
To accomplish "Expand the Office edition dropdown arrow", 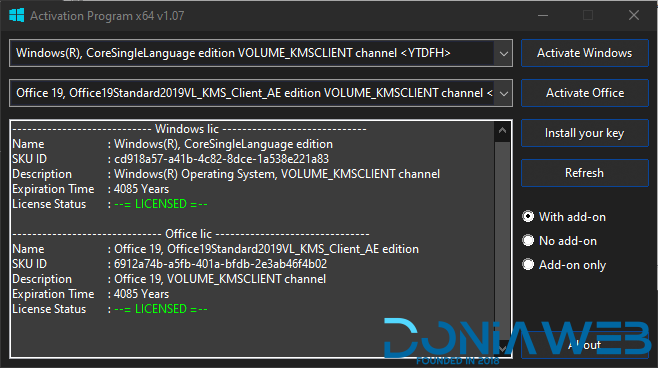I will [x=504, y=93].
